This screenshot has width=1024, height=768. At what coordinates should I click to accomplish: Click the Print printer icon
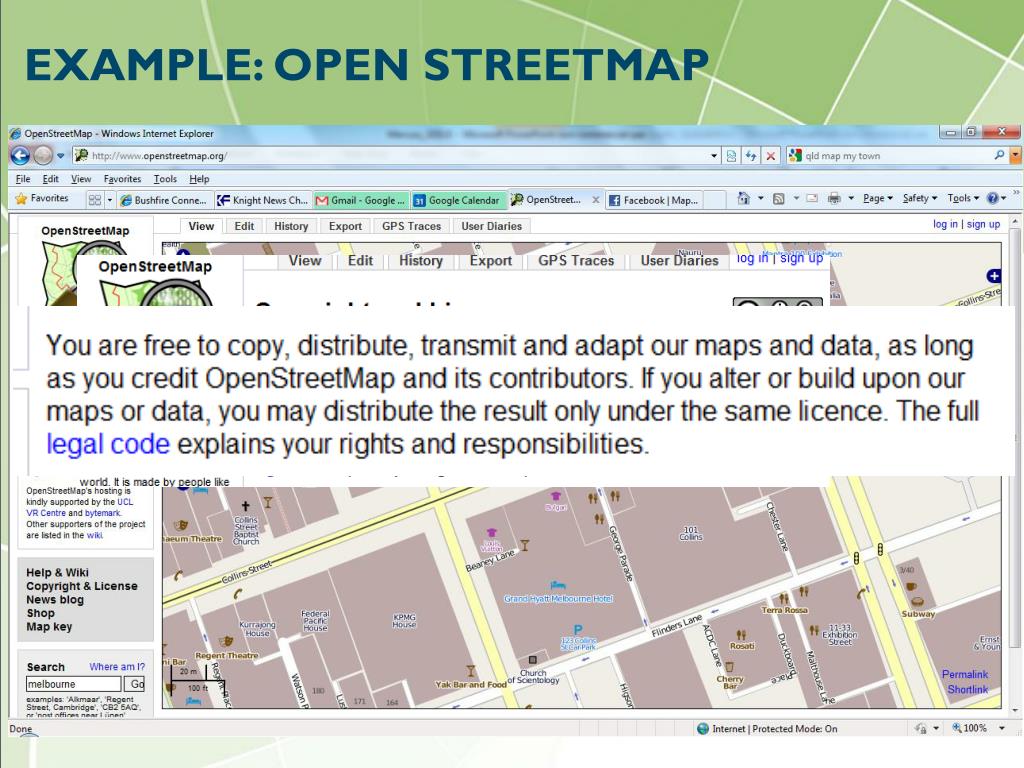pyautogui.click(x=834, y=199)
